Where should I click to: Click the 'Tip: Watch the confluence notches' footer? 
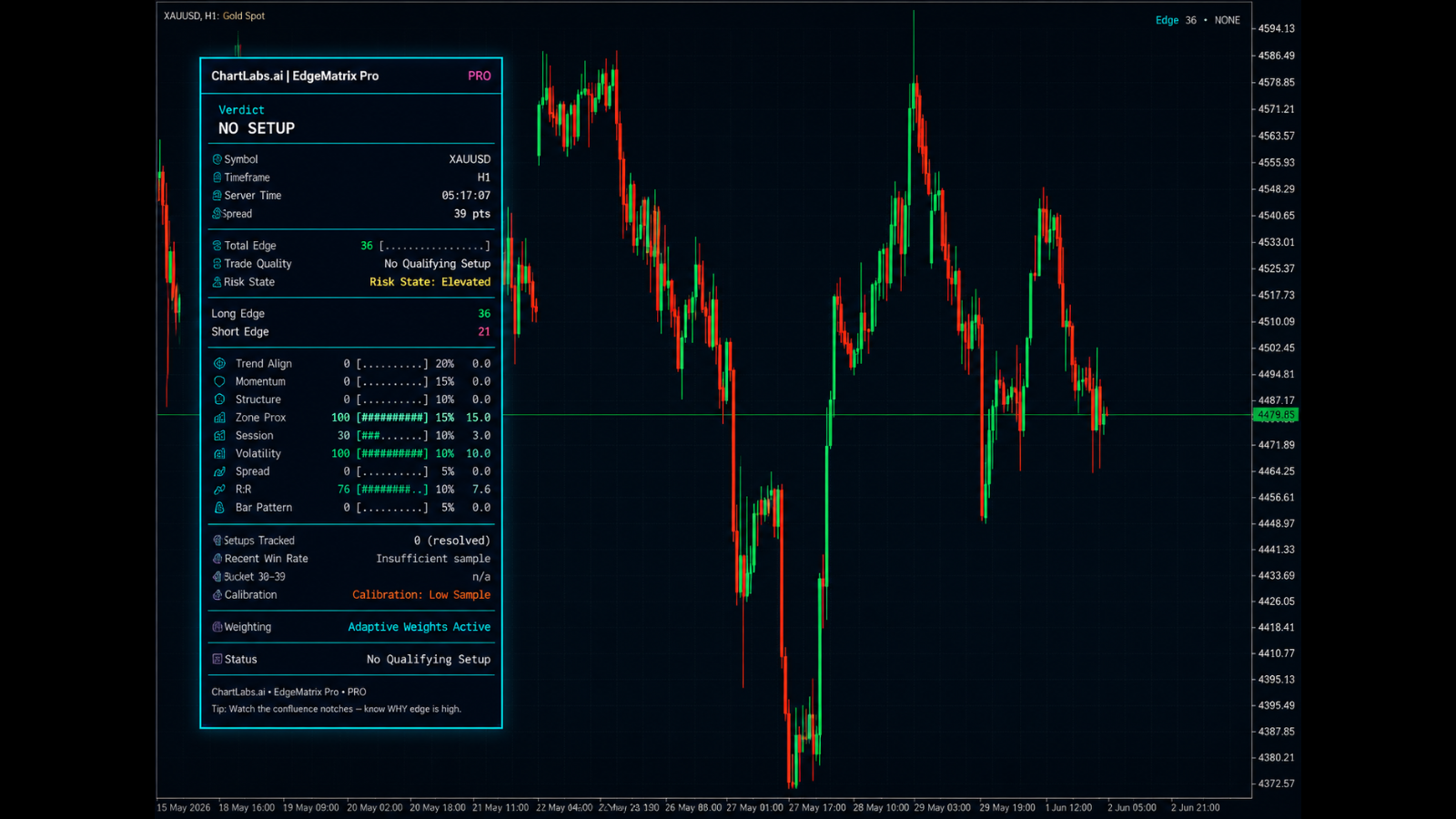click(x=337, y=709)
